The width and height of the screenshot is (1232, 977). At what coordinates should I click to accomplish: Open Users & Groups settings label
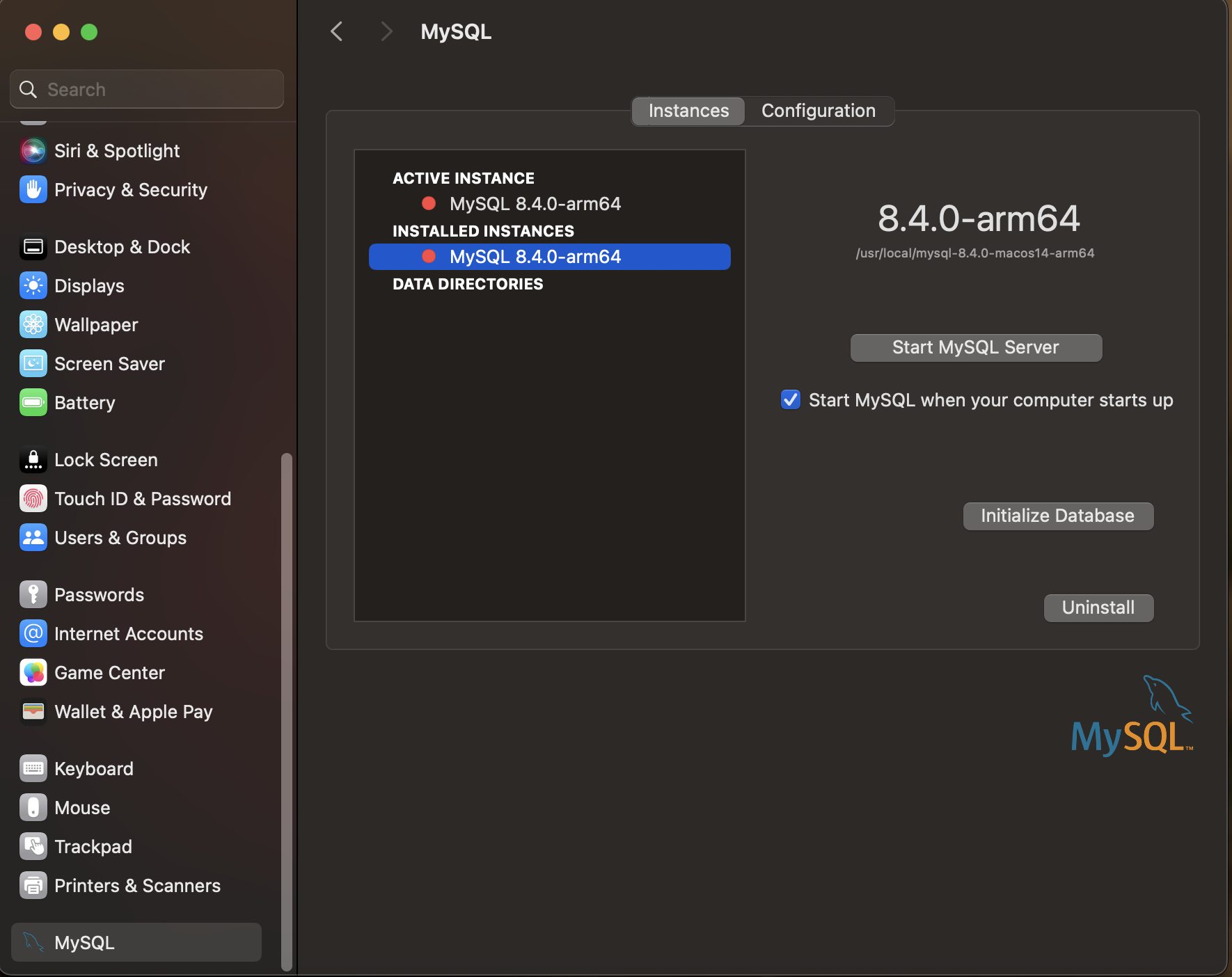click(x=120, y=538)
